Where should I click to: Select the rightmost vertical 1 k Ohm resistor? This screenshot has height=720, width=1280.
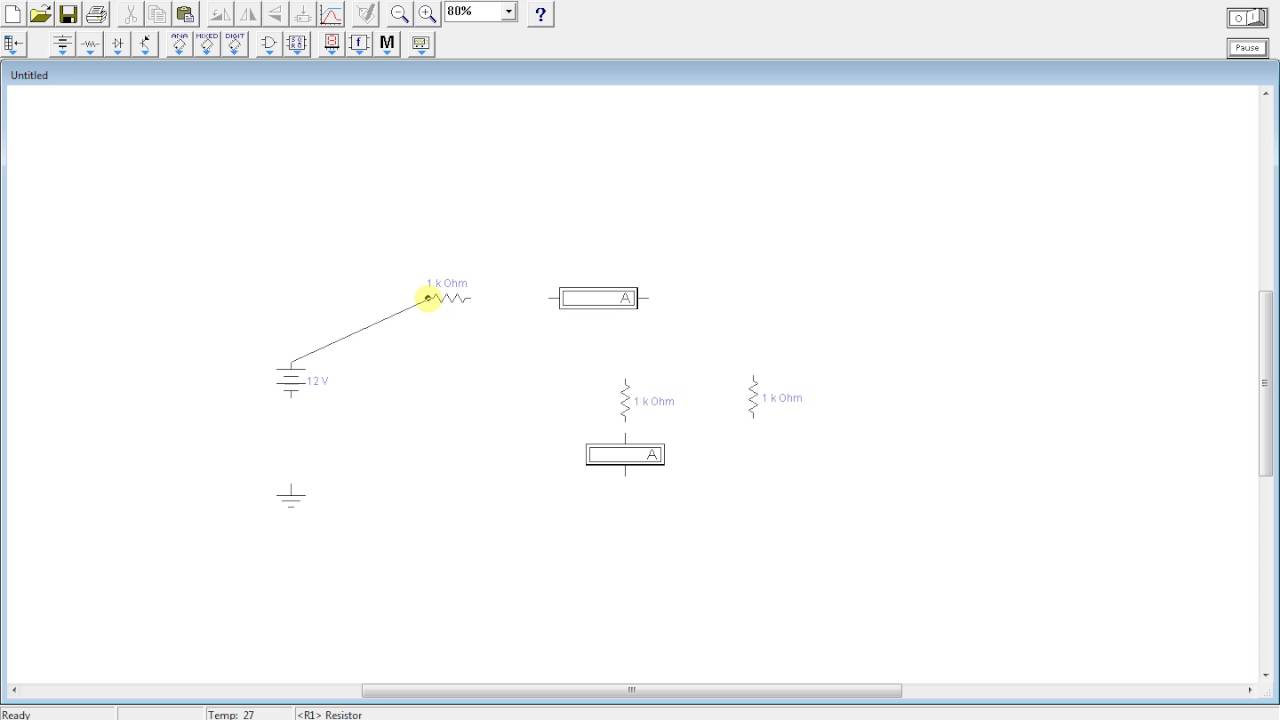pyautogui.click(x=753, y=397)
